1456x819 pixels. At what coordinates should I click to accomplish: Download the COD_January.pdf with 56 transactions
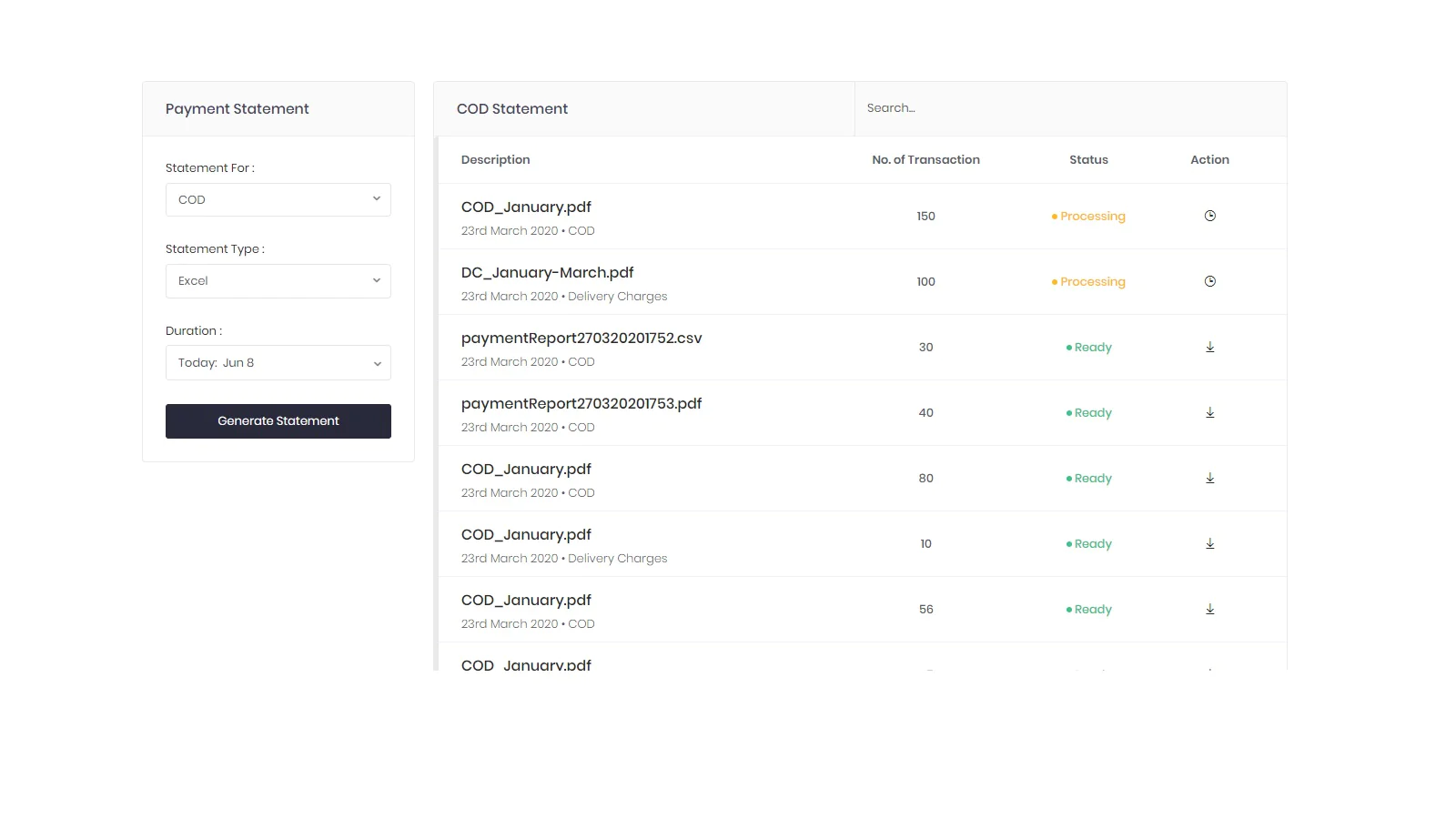coord(1209,609)
